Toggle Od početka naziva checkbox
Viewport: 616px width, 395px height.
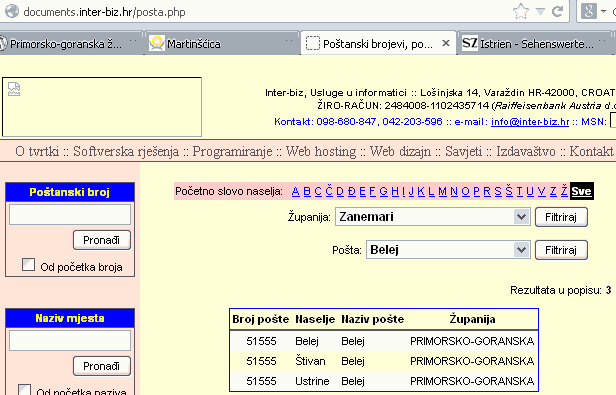[x=24, y=390]
